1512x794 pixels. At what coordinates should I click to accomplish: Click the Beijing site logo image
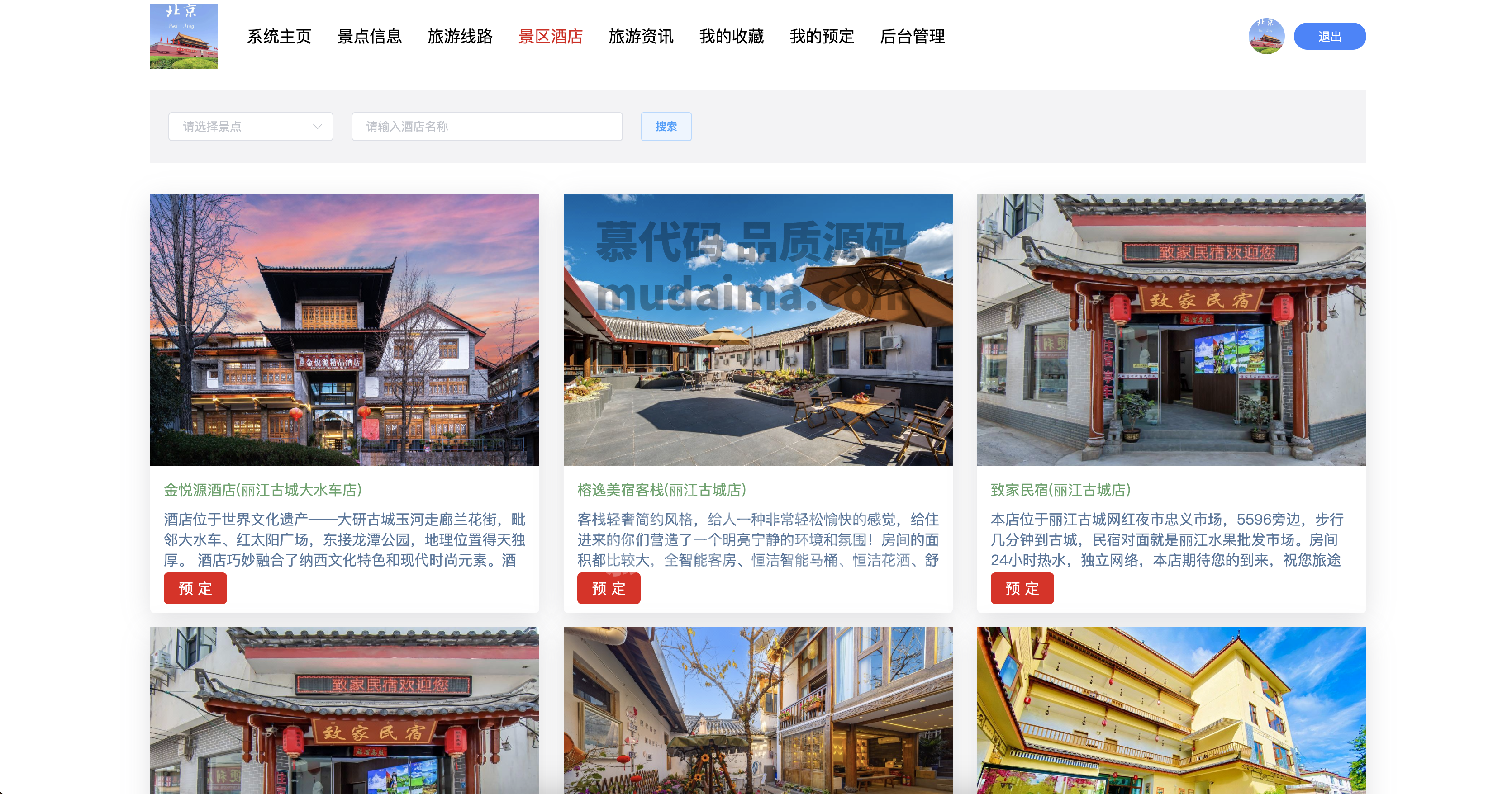(184, 36)
